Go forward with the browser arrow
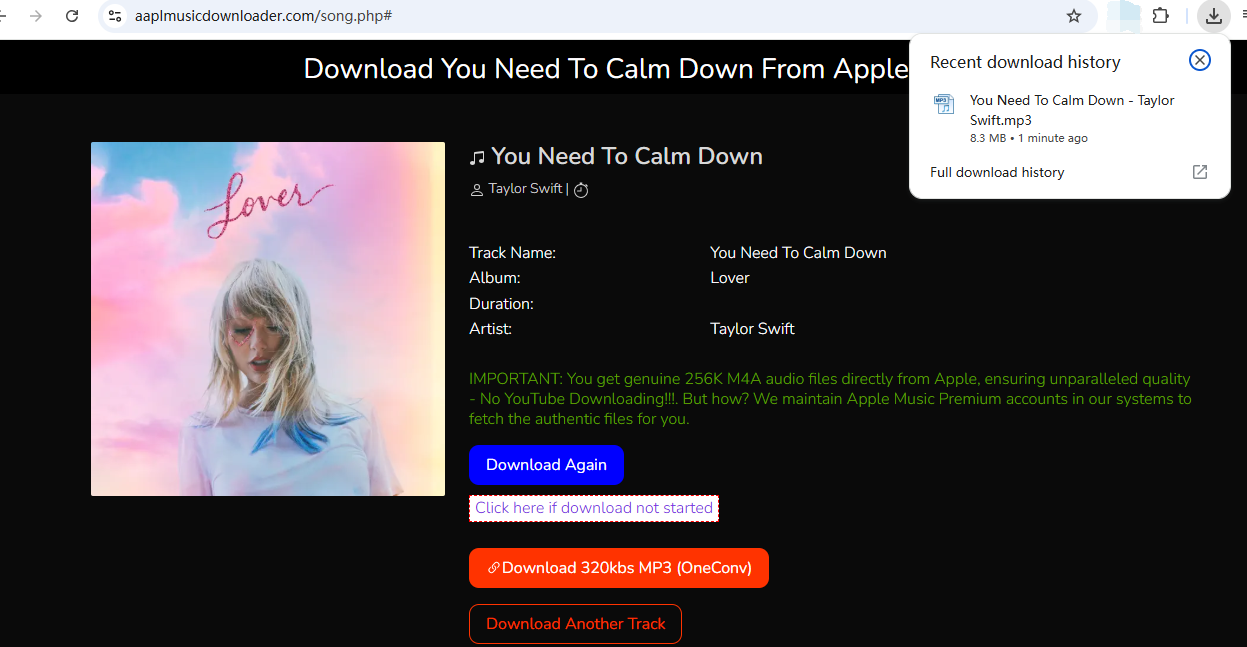This screenshot has width=1247, height=647. point(36,16)
